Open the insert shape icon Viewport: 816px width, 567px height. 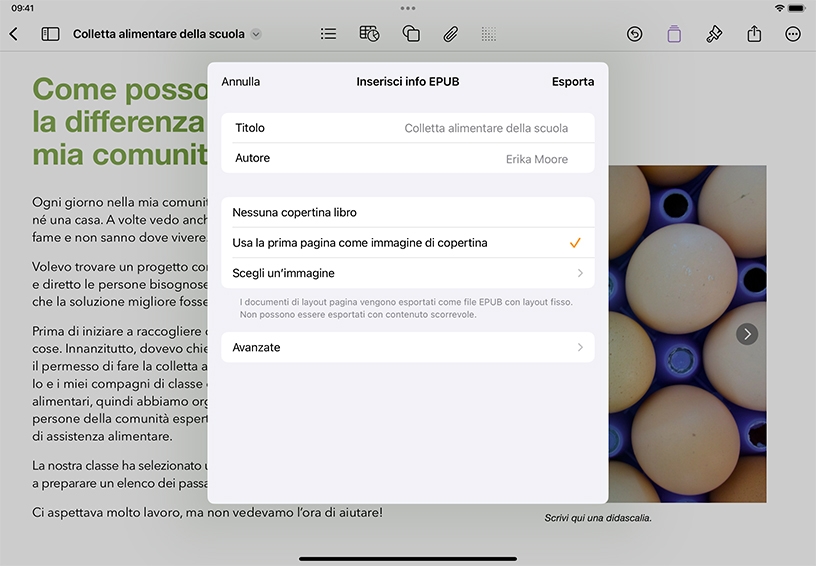tap(411, 34)
